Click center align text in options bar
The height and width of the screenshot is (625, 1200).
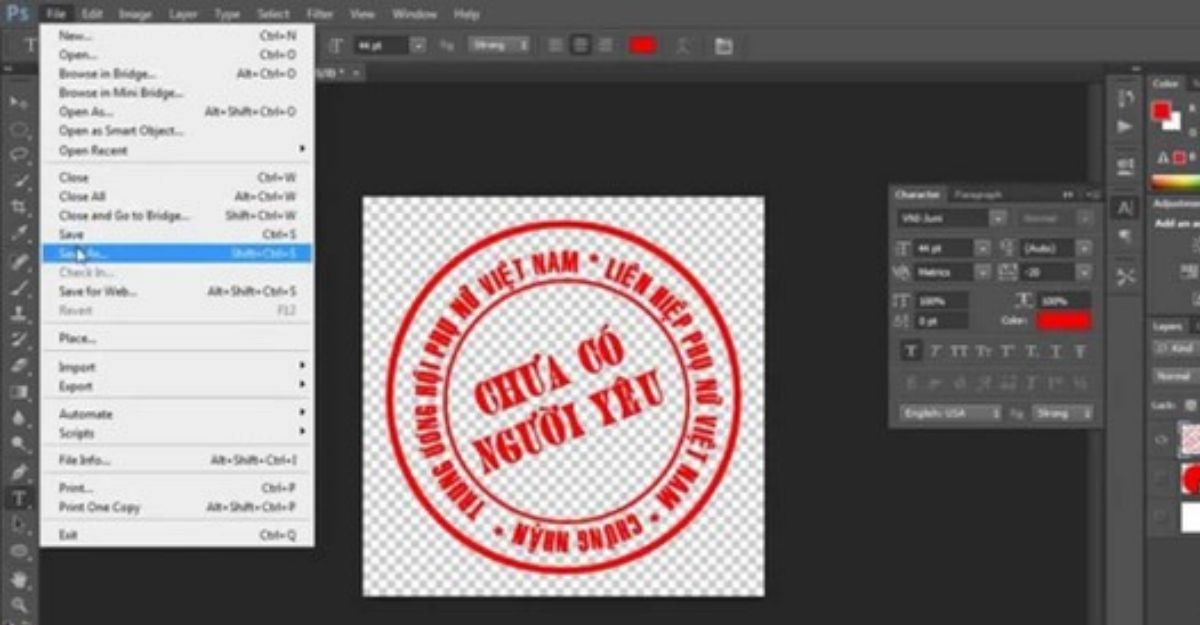click(580, 45)
